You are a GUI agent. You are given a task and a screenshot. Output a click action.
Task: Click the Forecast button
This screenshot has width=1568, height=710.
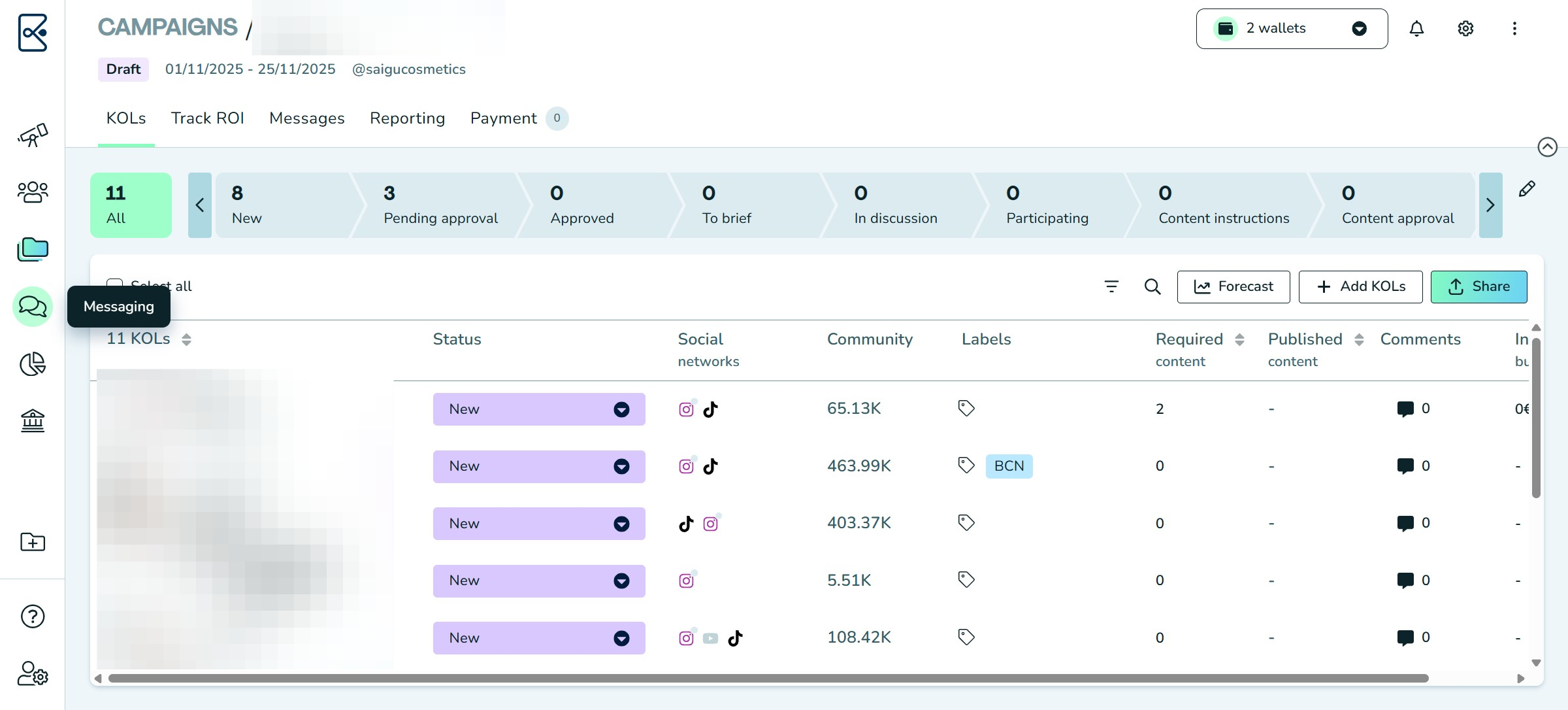(x=1233, y=287)
